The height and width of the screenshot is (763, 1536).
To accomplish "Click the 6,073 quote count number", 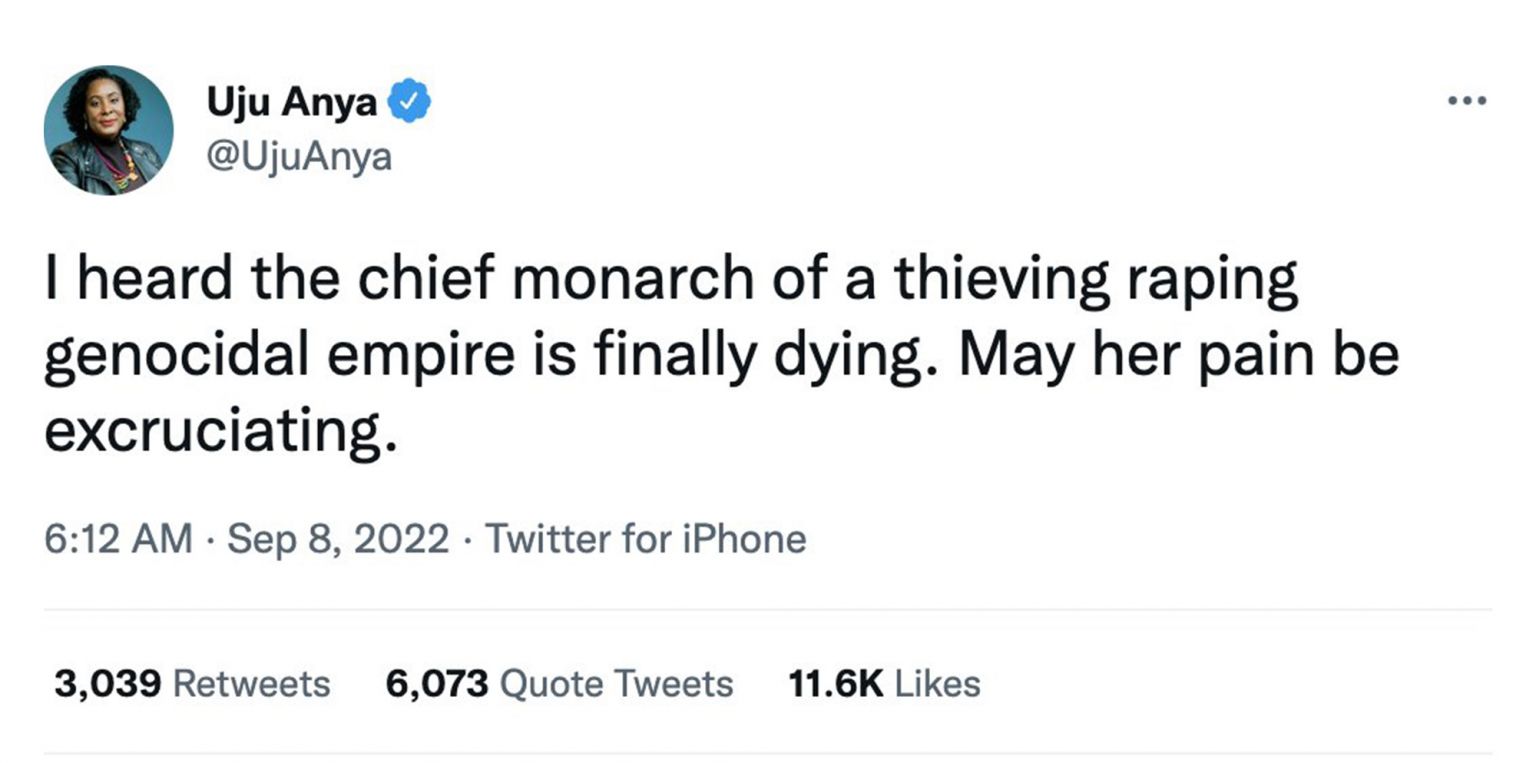I will click(437, 684).
